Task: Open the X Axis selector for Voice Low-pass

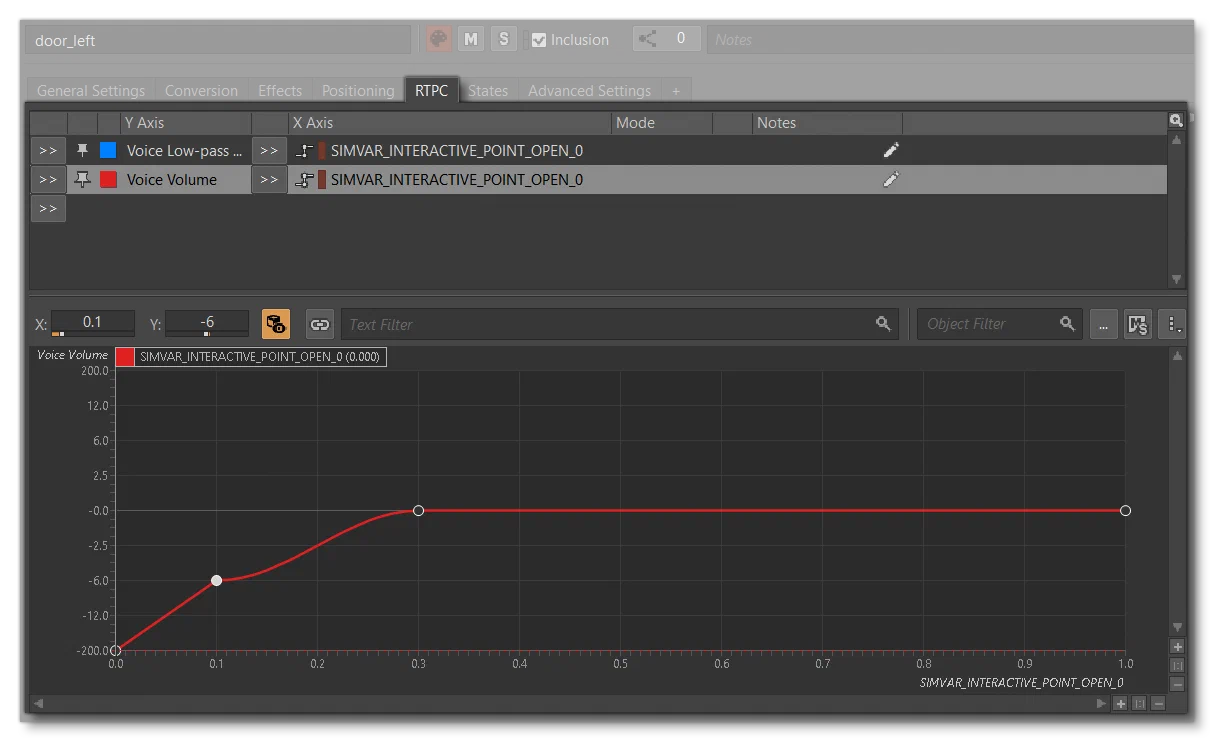Action: (x=268, y=151)
